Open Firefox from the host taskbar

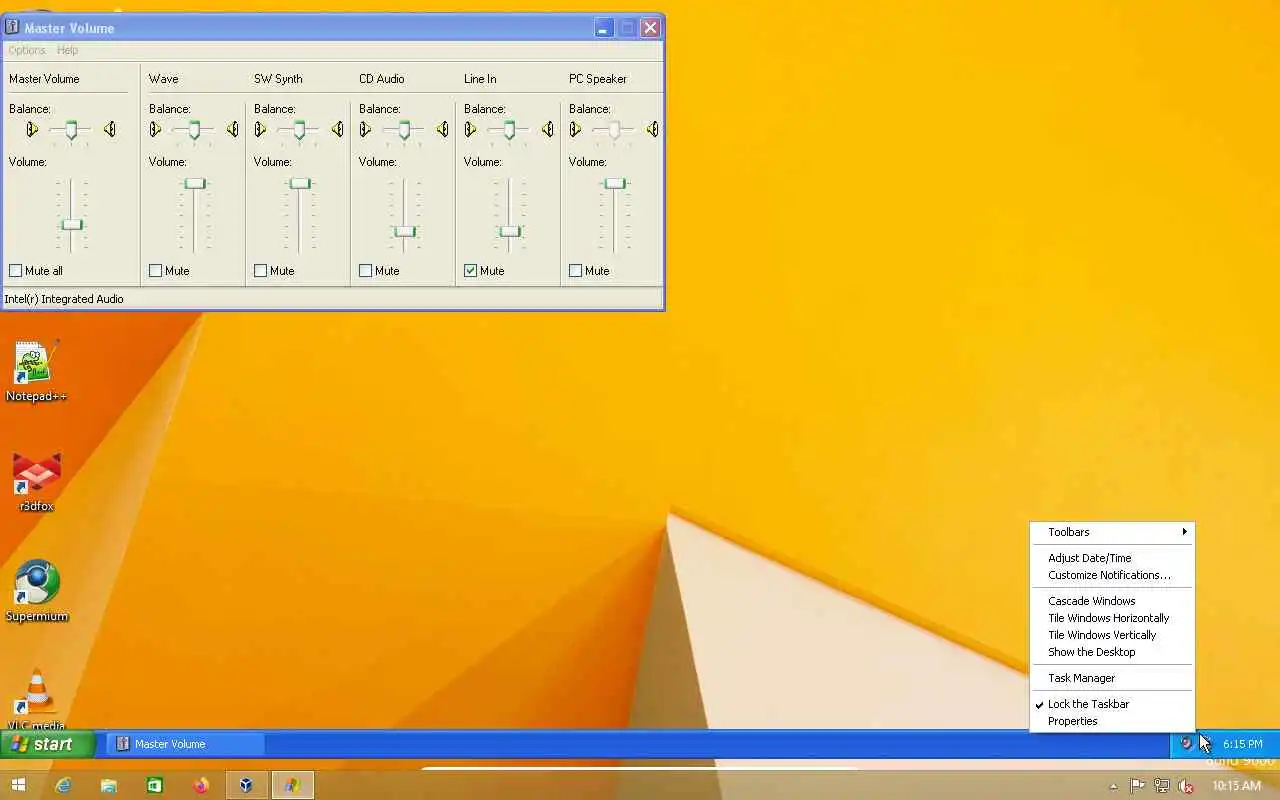(x=200, y=785)
